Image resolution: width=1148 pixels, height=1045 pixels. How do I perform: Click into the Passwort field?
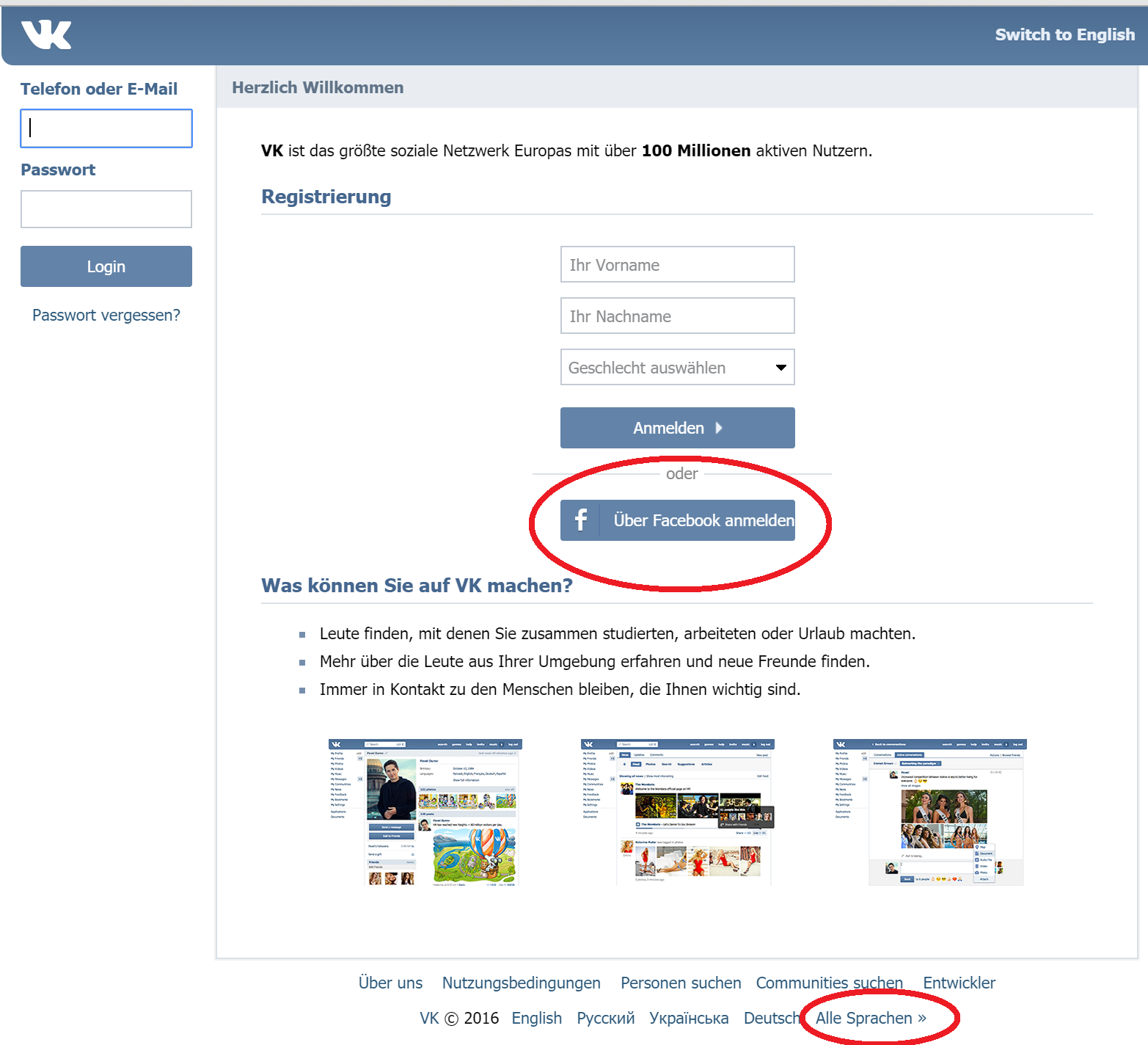106,209
